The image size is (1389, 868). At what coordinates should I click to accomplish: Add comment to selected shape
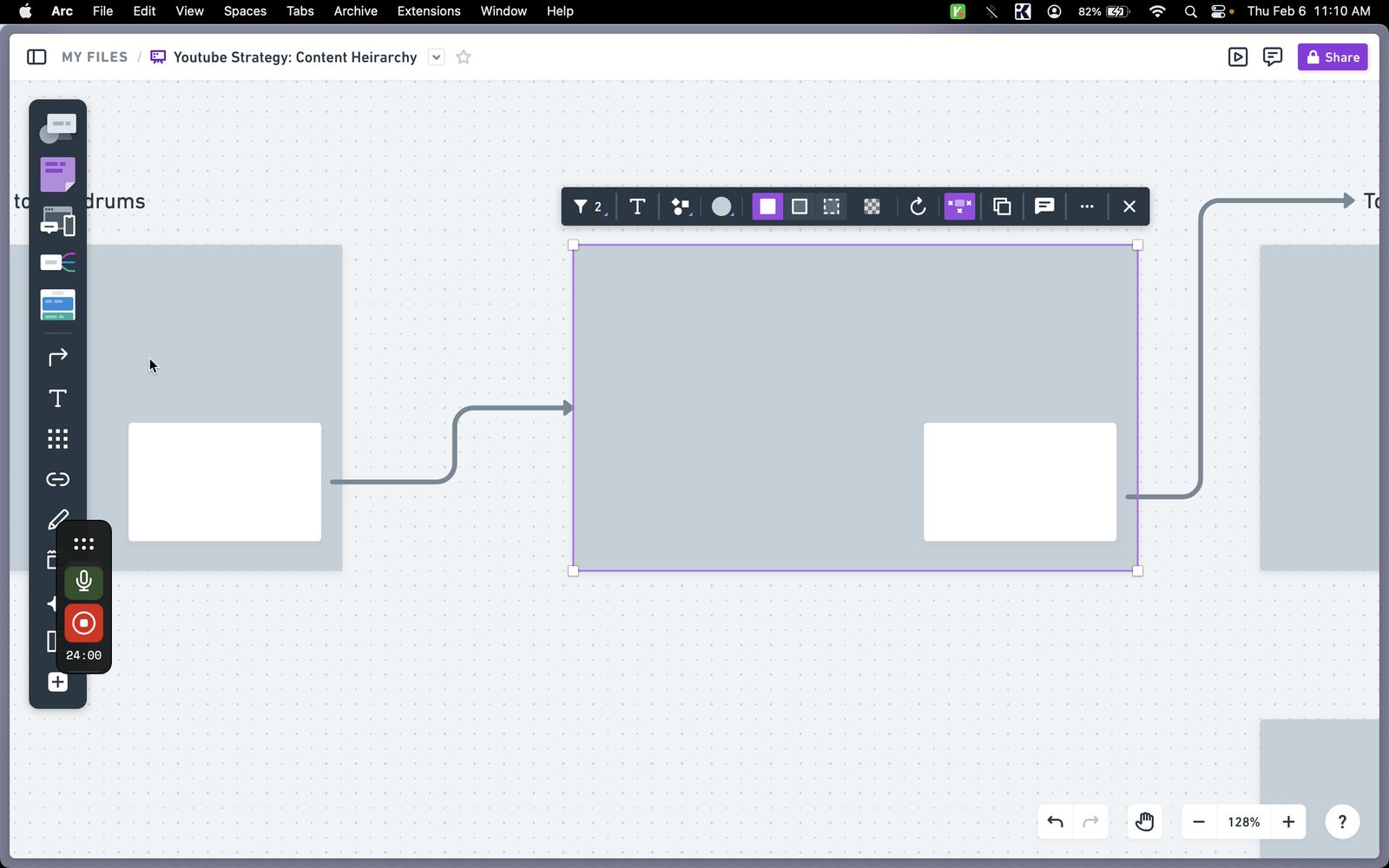tap(1044, 207)
